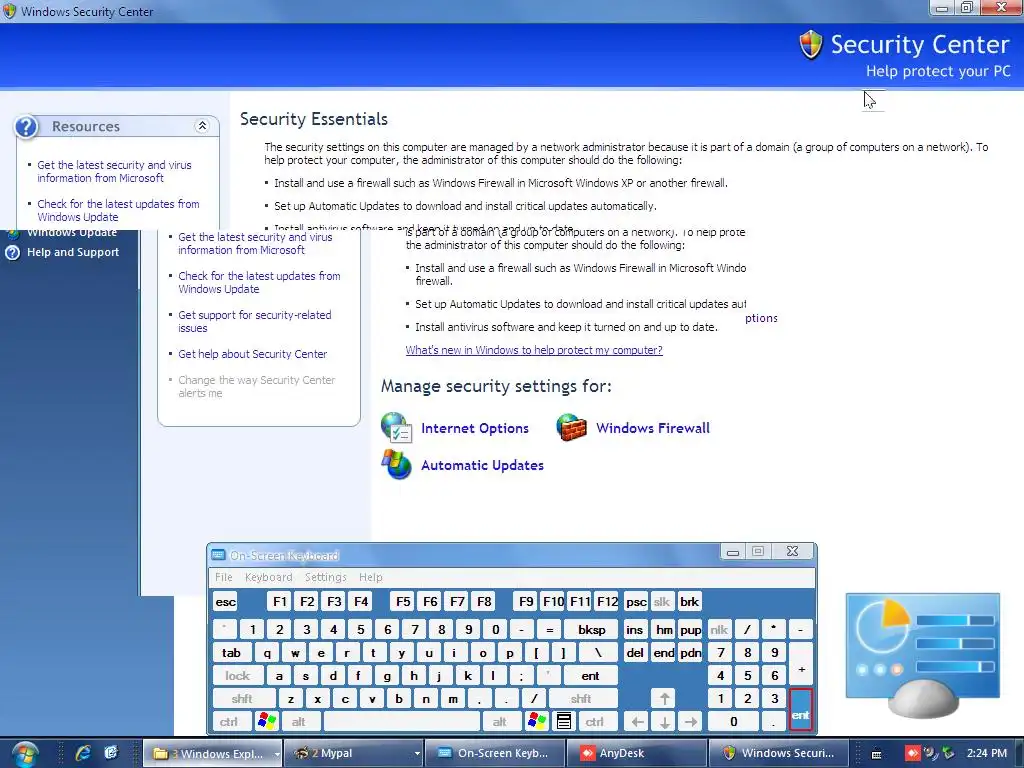Click left Windows logo key on keyboard
Image resolution: width=1024 pixels, height=768 pixels.
[x=266, y=722]
